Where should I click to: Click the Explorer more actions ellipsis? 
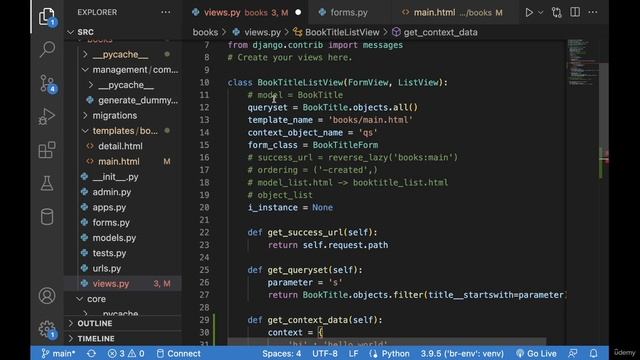[166, 12]
